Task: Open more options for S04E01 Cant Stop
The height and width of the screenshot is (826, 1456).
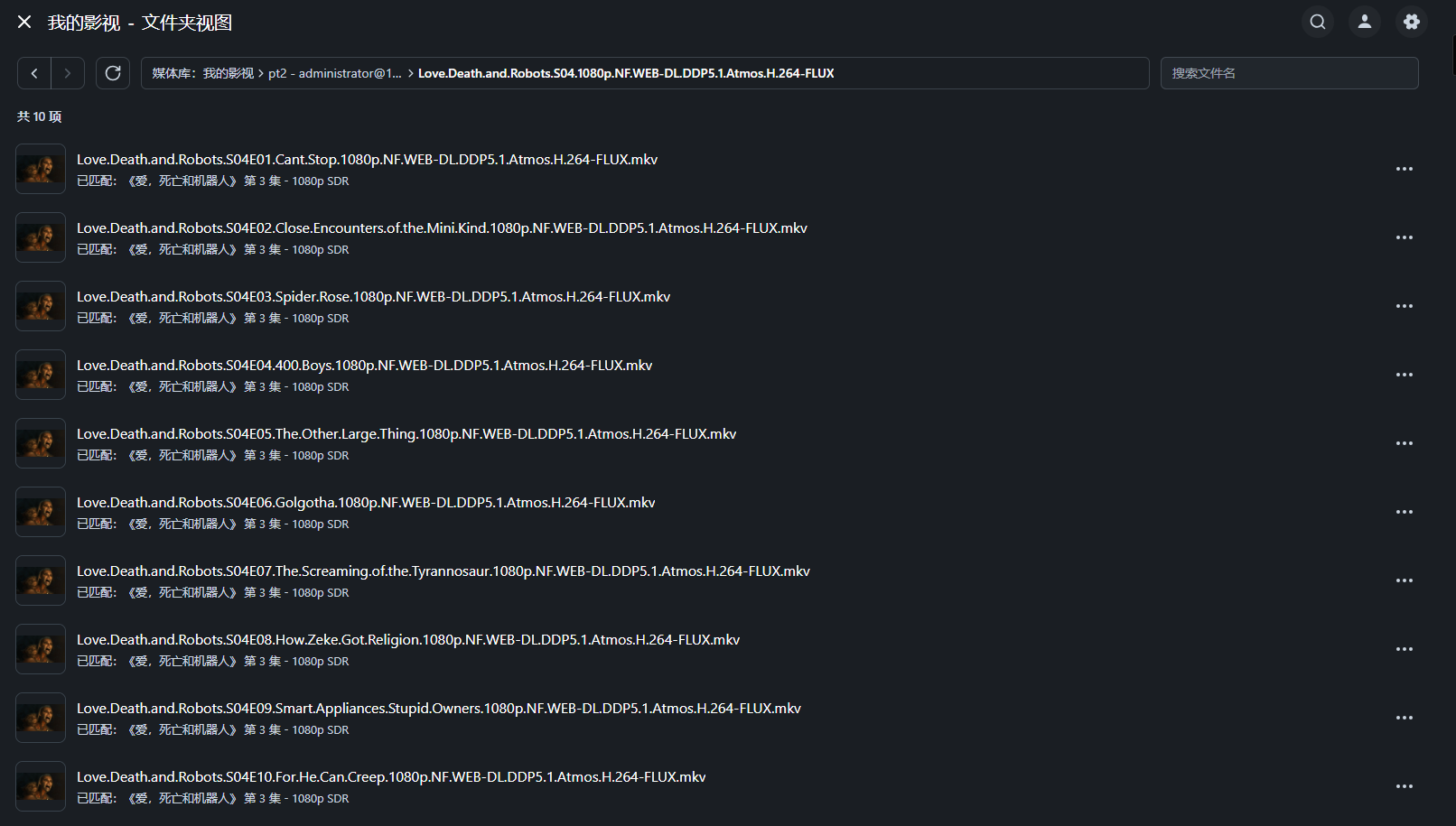Action: click(x=1404, y=169)
